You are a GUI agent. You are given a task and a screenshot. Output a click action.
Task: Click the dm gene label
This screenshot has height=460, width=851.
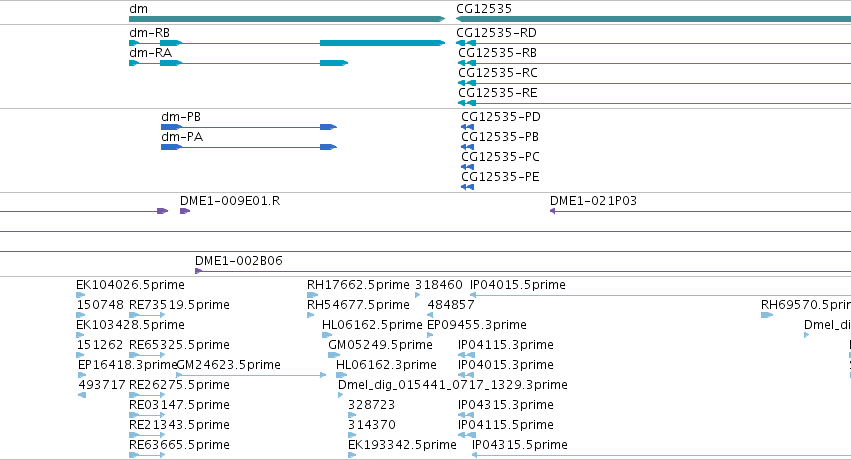coord(138,9)
